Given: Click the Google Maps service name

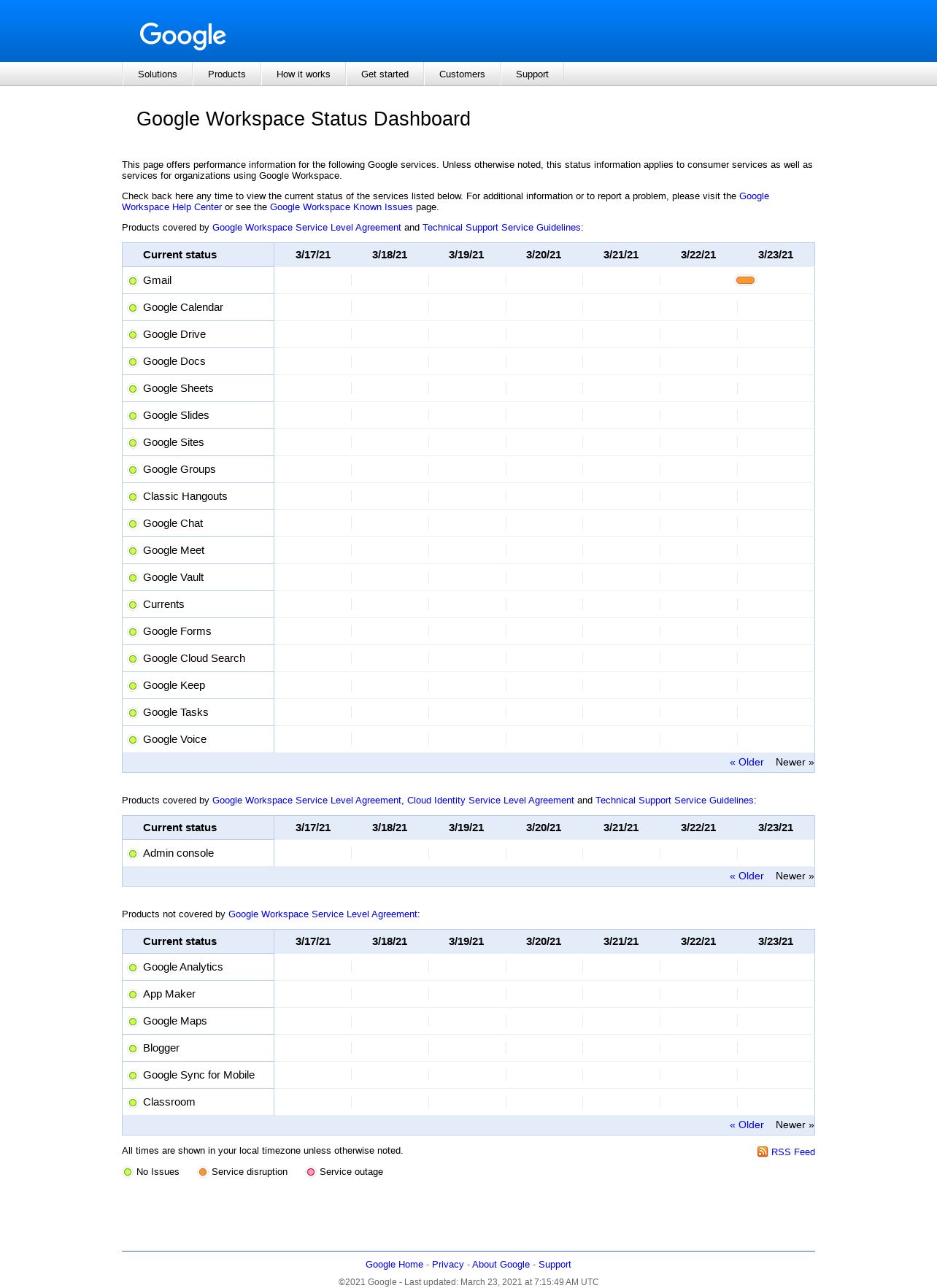Looking at the screenshot, I should tap(175, 1021).
